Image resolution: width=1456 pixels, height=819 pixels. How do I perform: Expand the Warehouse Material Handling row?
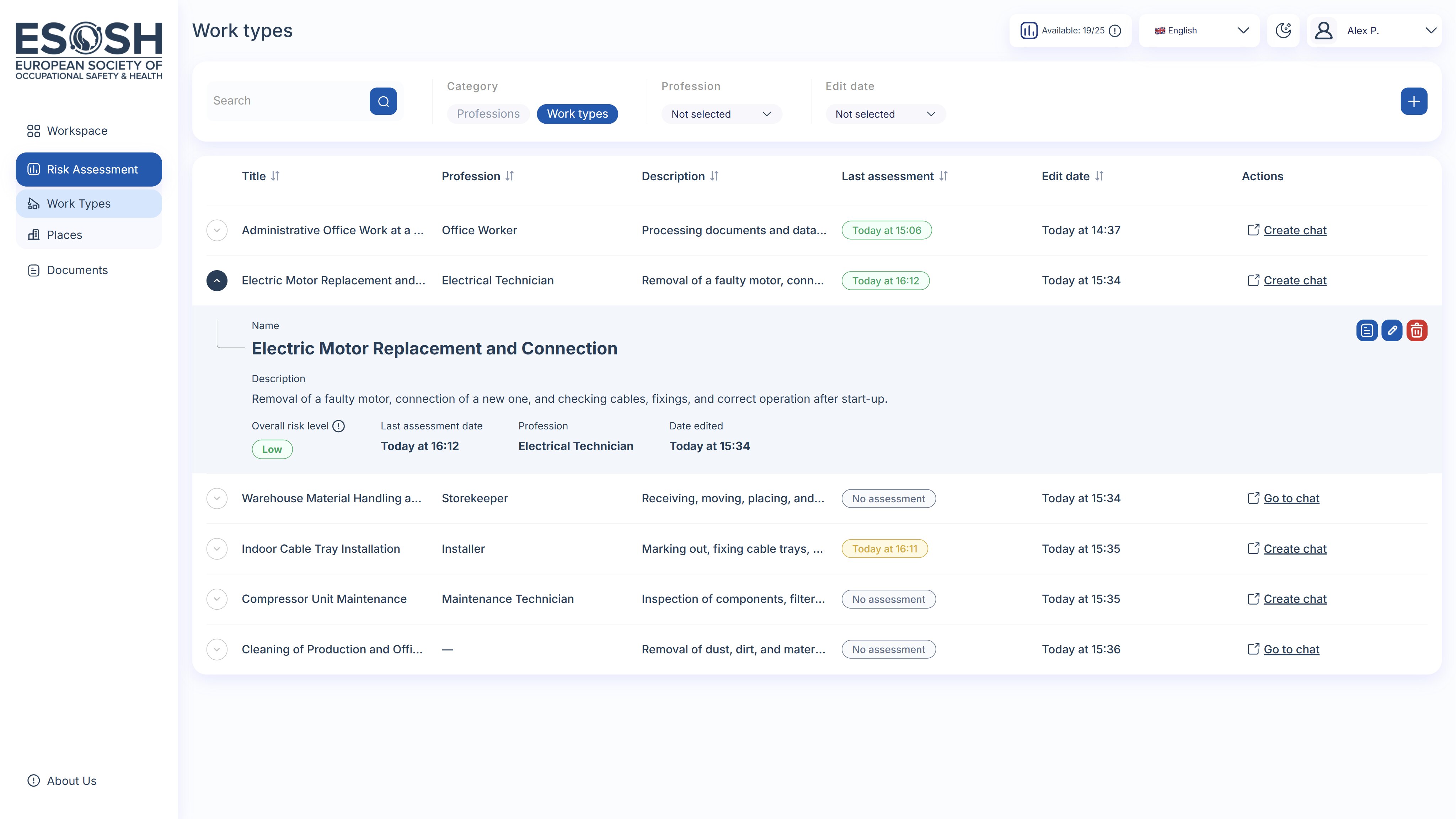216,498
